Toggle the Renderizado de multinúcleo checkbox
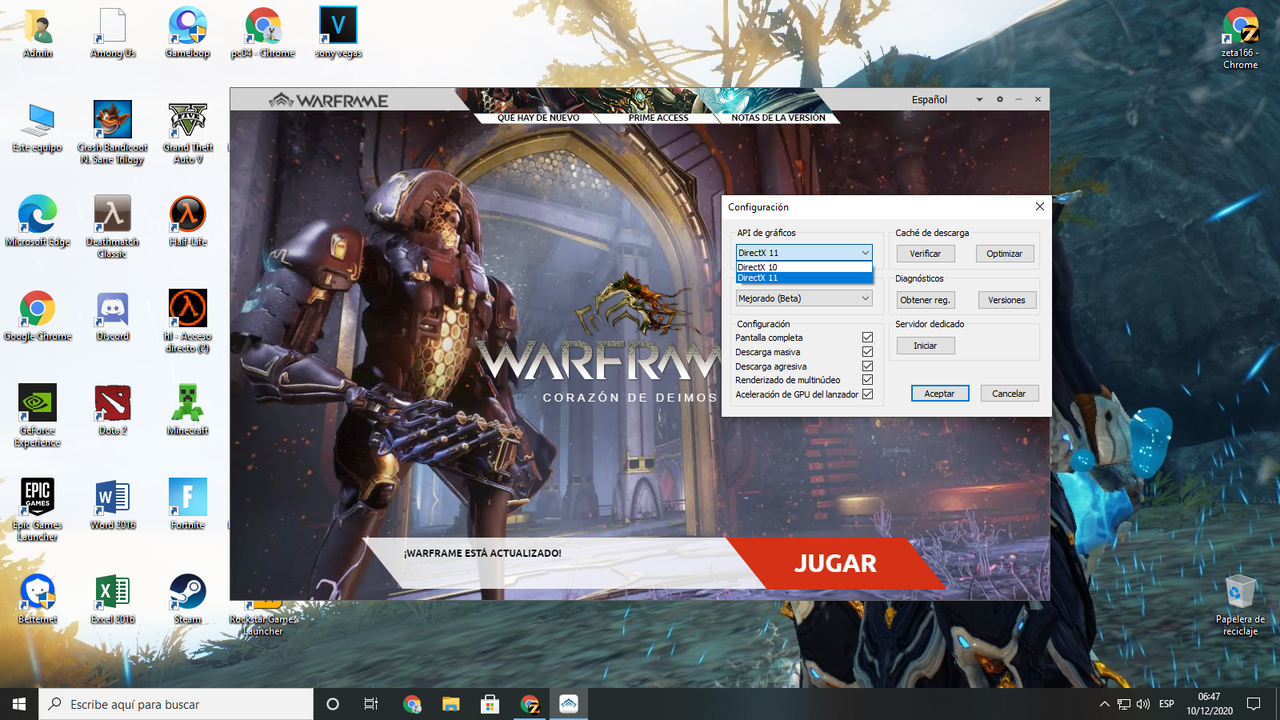The width and height of the screenshot is (1280, 720). coord(867,380)
